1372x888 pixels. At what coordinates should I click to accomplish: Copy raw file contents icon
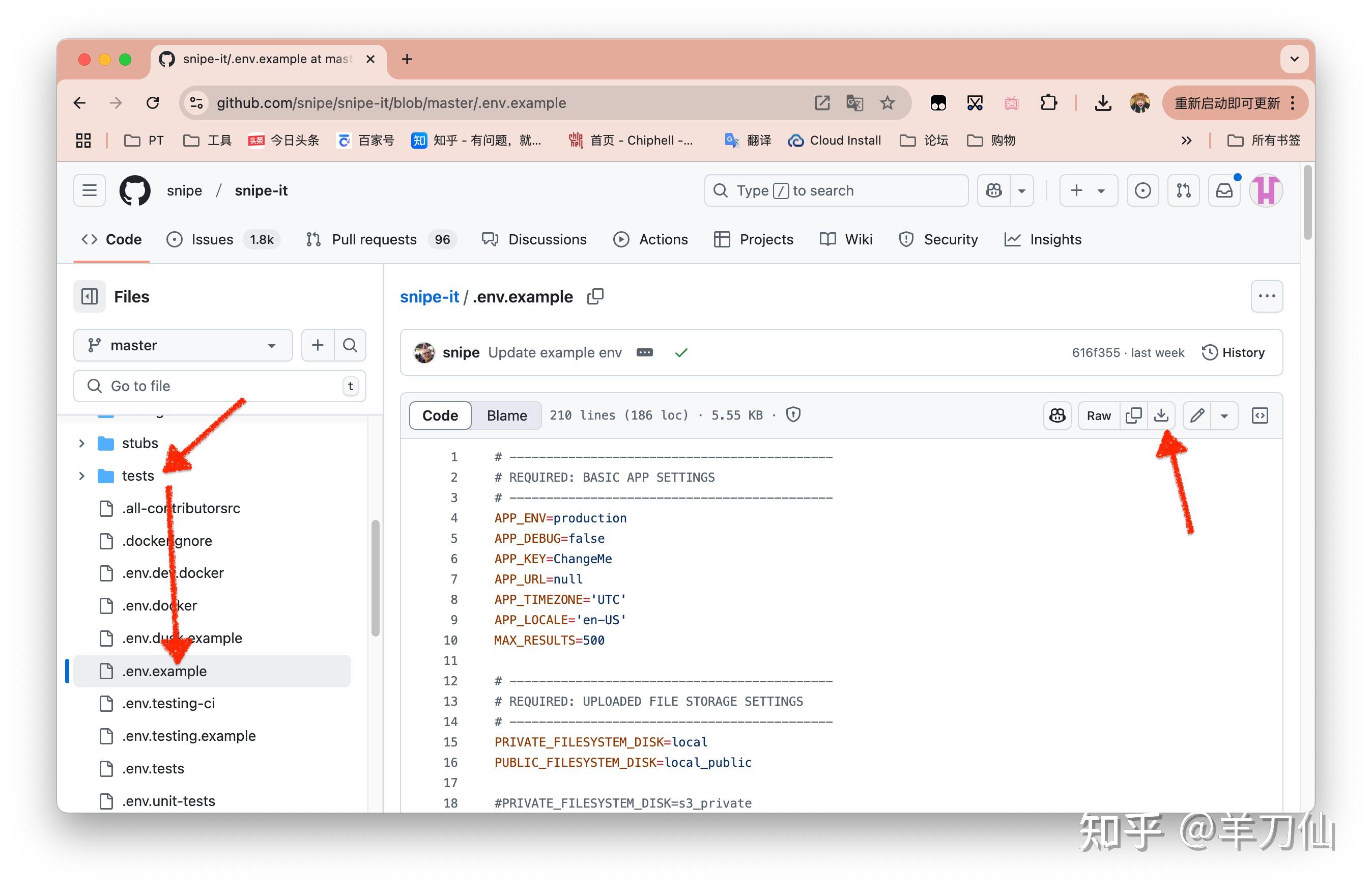point(1133,416)
